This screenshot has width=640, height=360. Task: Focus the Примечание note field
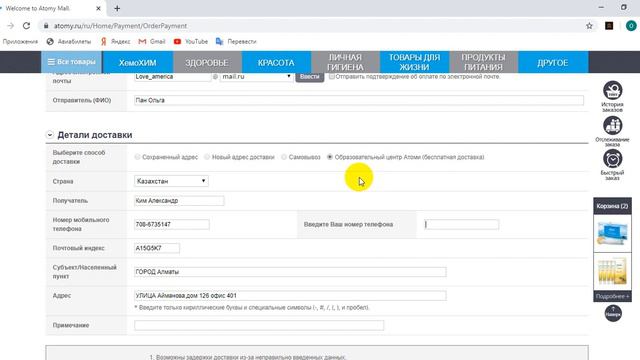click(259, 325)
